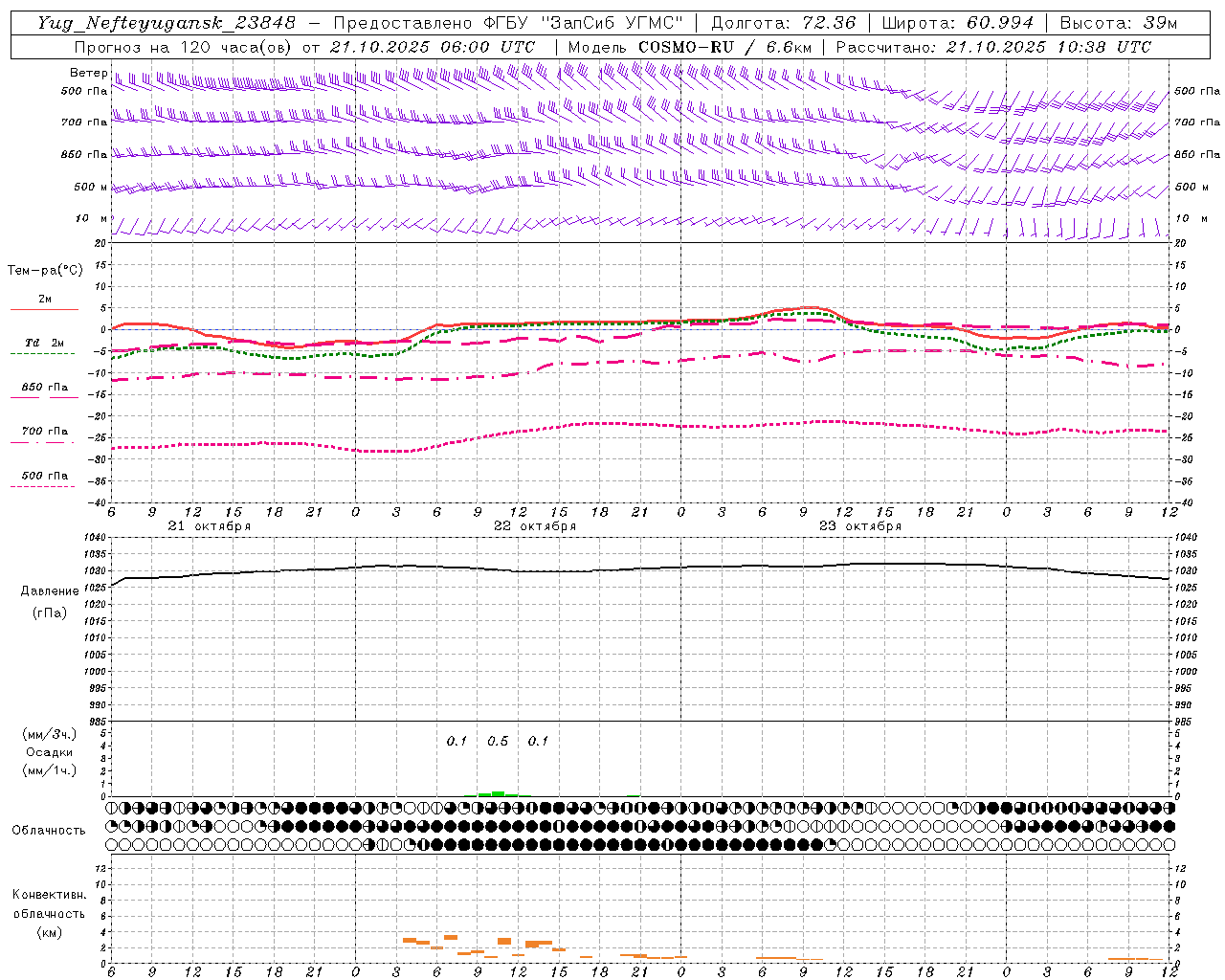
Task: Click the Долгота: 72.36 header value
Action: click(784, 23)
